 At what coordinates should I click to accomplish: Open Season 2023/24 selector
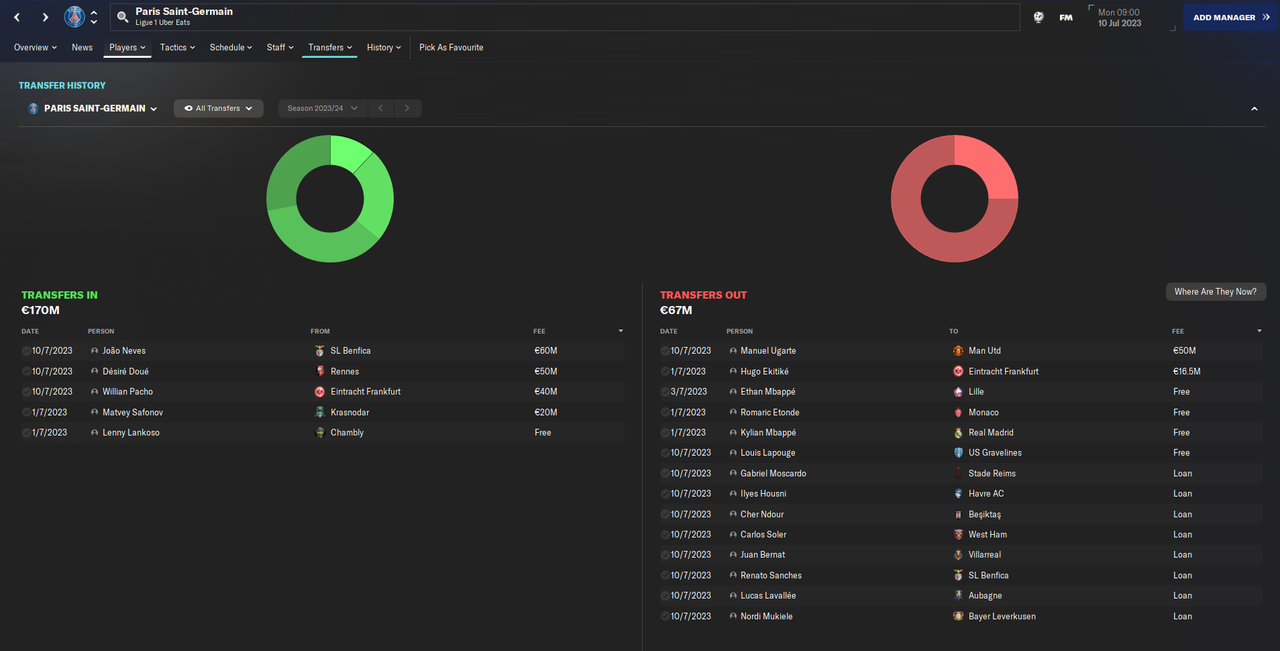click(x=322, y=108)
